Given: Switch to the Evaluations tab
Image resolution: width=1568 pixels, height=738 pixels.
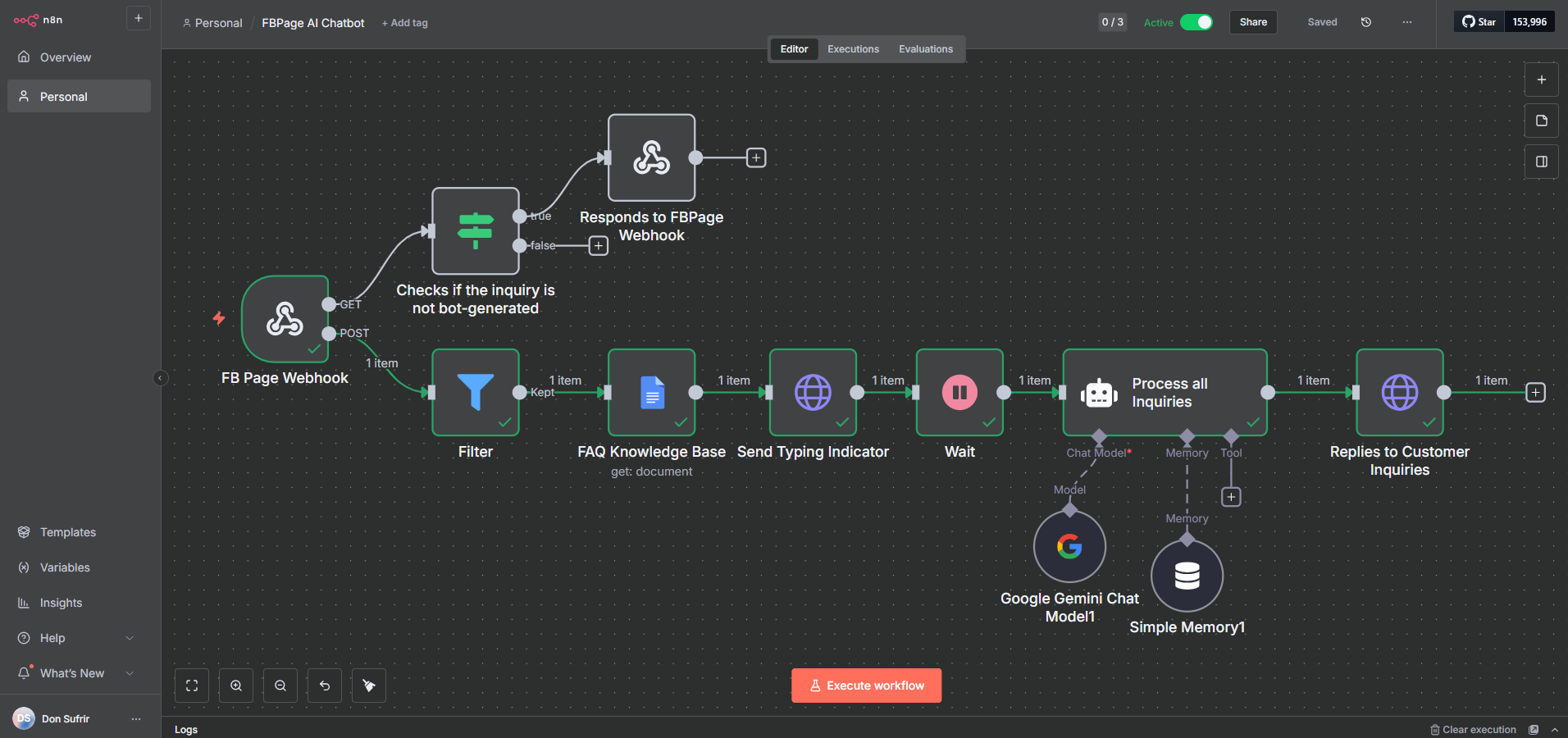Looking at the screenshot, I should 925,49.
